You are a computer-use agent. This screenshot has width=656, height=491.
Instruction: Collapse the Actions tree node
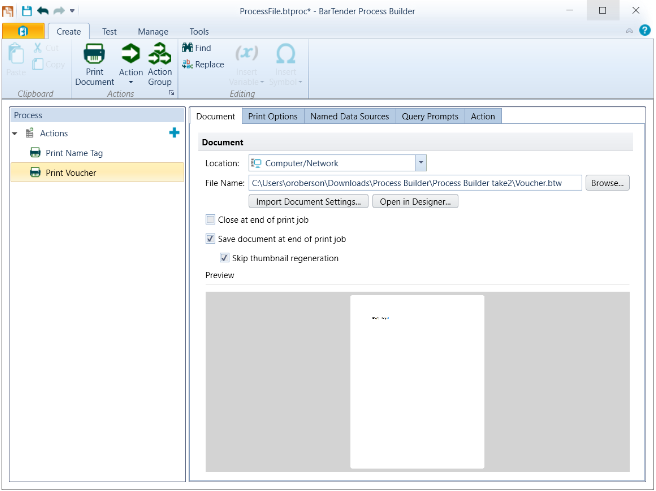[15, 133]
